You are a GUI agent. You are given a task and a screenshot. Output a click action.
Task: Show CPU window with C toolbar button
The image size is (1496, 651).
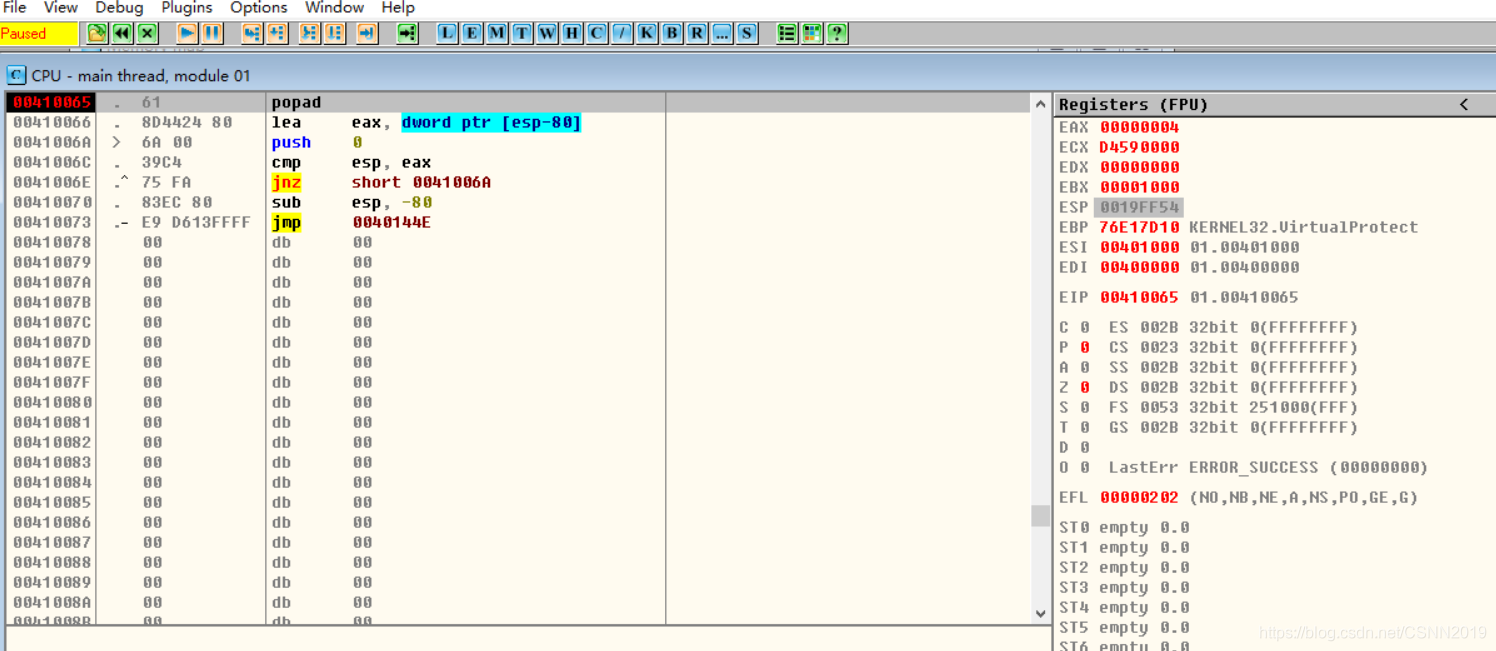click(597, 33)
